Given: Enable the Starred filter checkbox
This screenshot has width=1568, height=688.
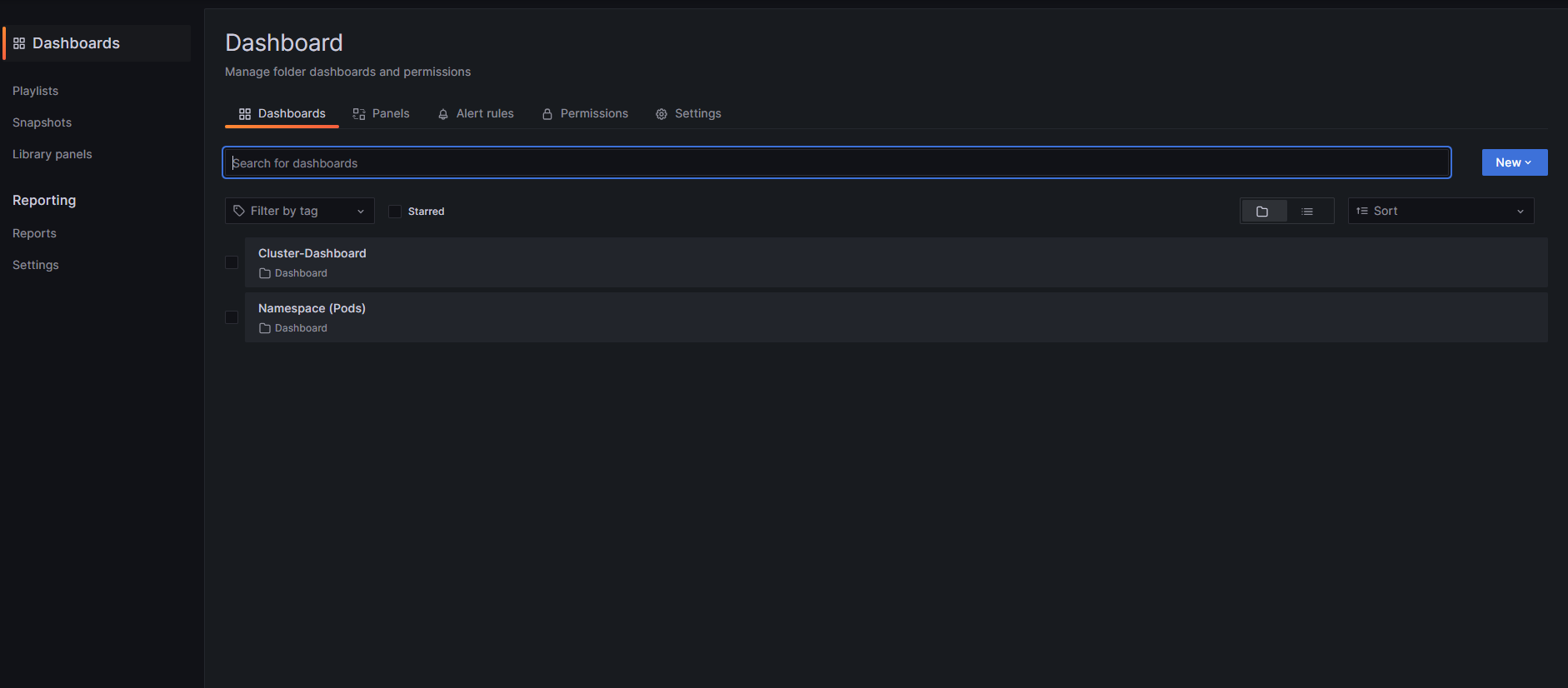Looking at the screenshot, I should point(395,212).
